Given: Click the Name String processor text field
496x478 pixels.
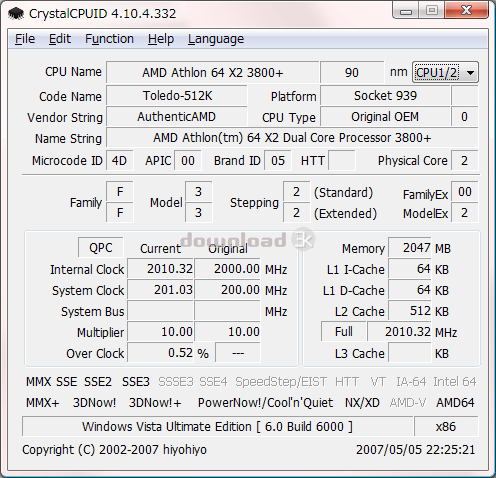Looking at the screenshot, I should tap(292, 138).
